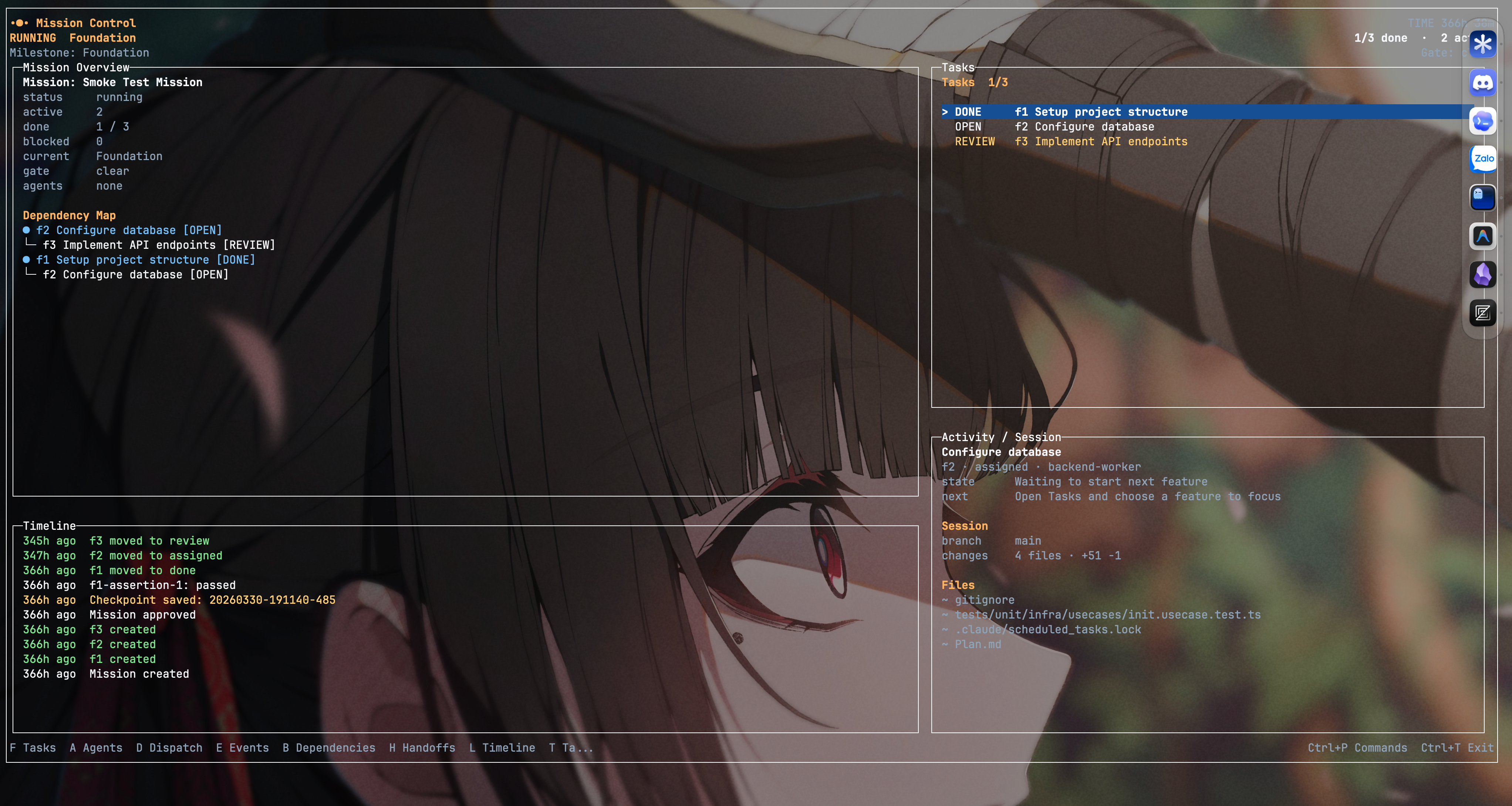Open Ctrl+P Commands palette

[1357, 747]
